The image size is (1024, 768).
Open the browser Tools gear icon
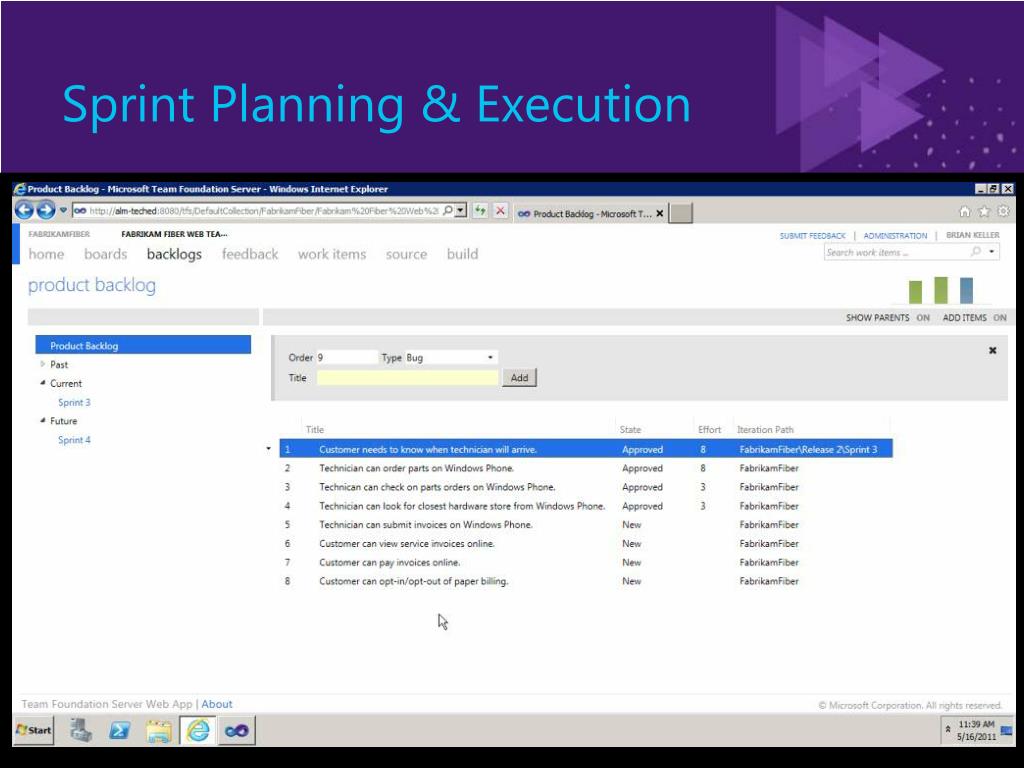(x=1004, y=211)
